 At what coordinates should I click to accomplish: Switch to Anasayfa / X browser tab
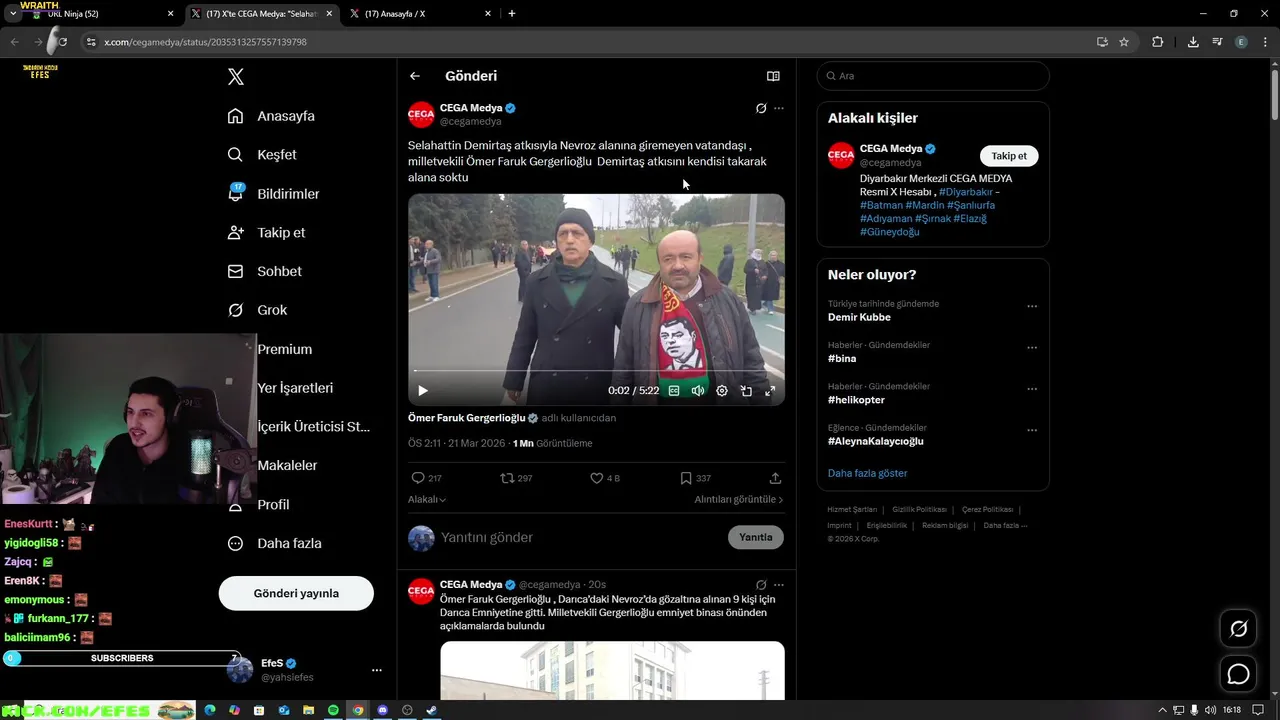(x=420, y=14)
